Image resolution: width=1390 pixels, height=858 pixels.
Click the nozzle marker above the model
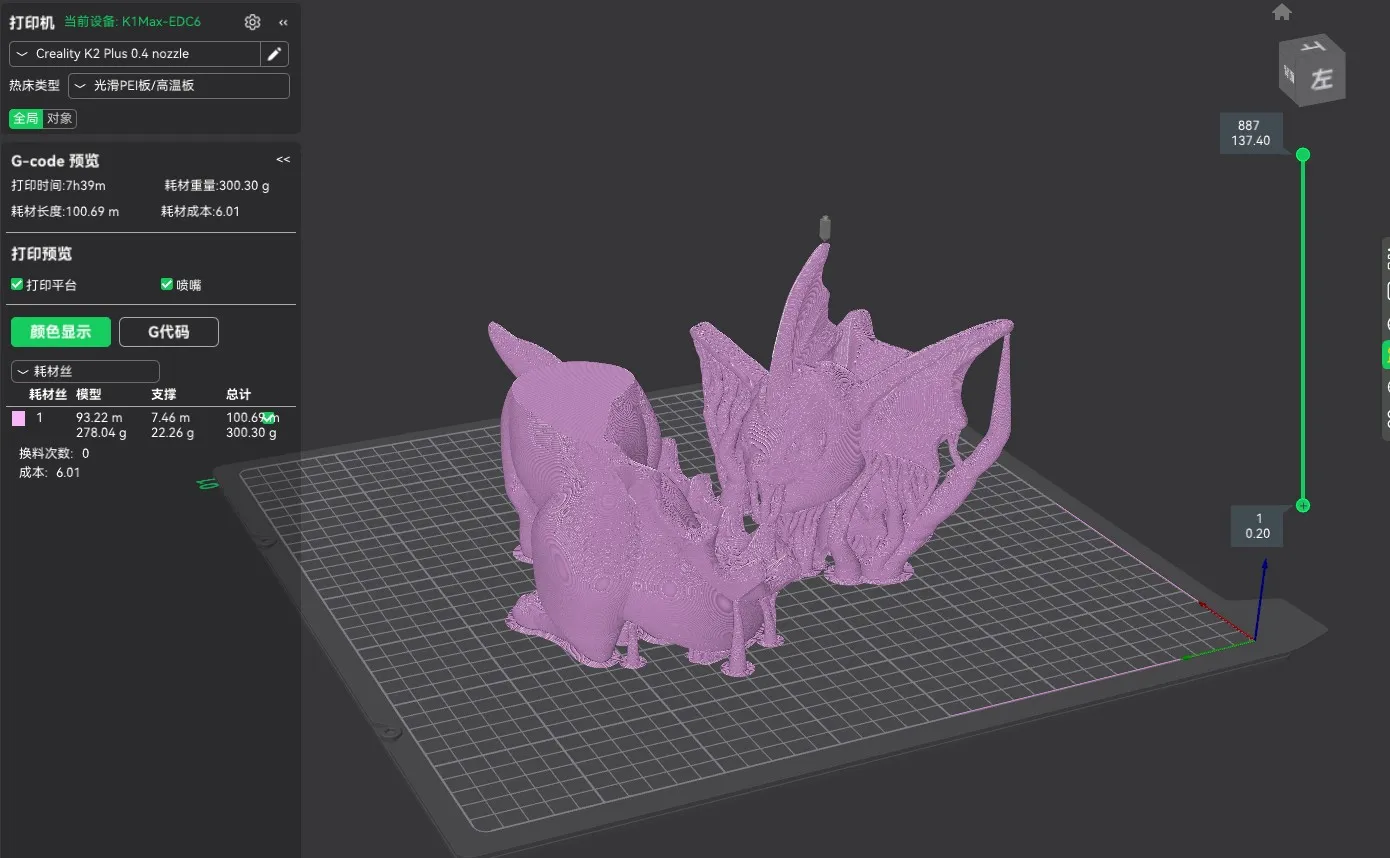(x=825, y=227)
